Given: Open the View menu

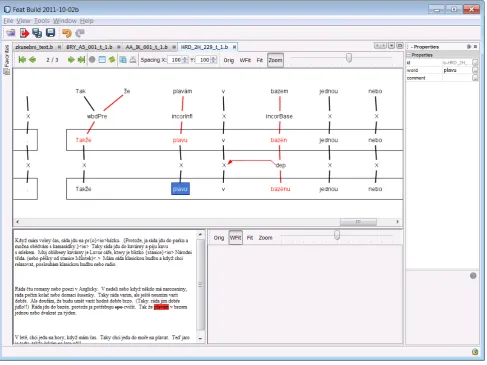Looking at the screenshot, I should (x=23, y=21).
